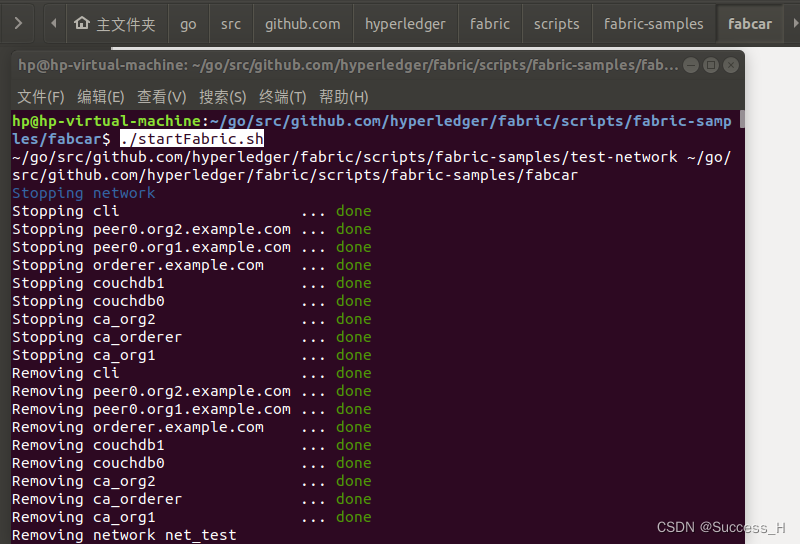Click the 'Stopping cli' line

pyautogui.click(x=192, y=211)
